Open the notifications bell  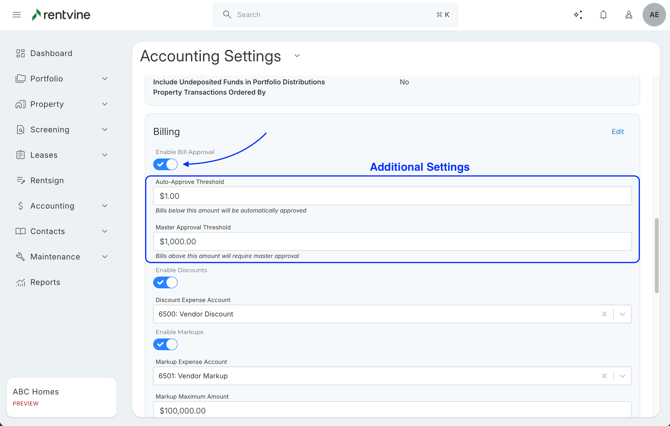(603, 15)
